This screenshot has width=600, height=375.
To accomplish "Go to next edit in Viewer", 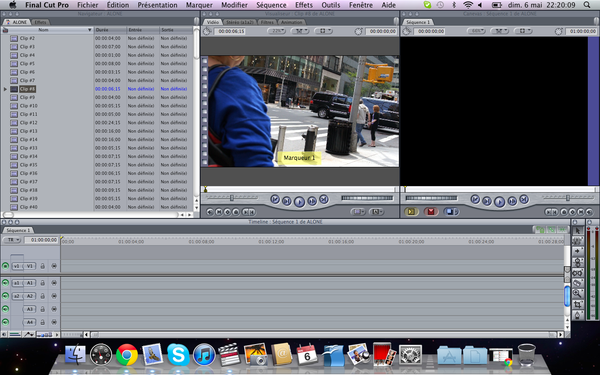I will point(324,199).
